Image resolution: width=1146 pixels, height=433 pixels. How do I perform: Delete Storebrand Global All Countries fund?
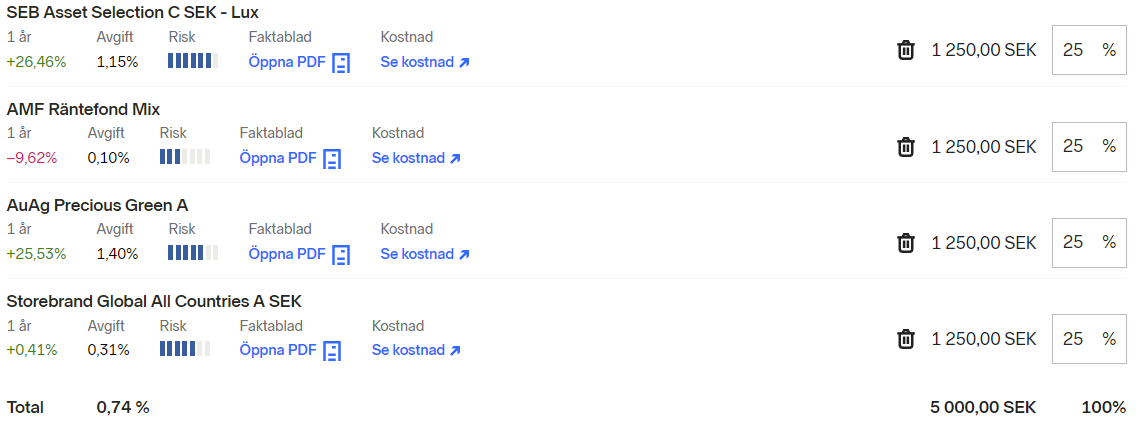point(906,339)
